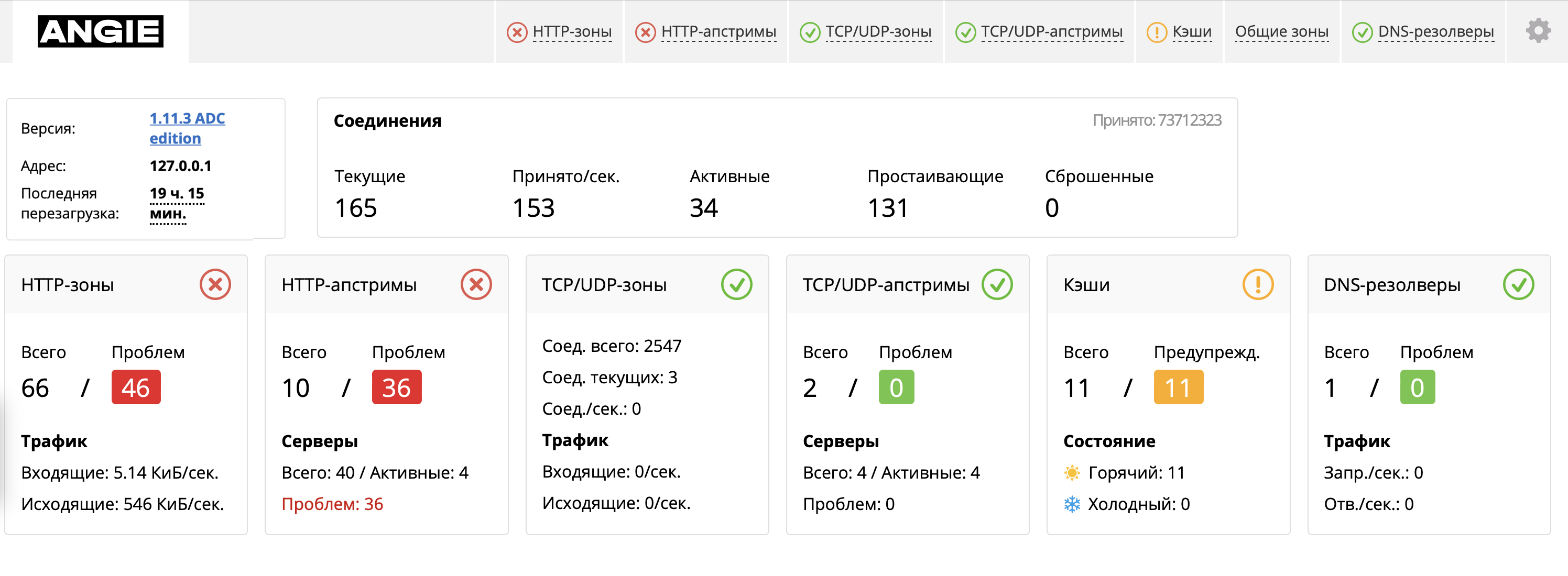Switch to the HTTP-апстримы navigation tab
Viewport: 1568px width, 576px height.
pos(706,31)
